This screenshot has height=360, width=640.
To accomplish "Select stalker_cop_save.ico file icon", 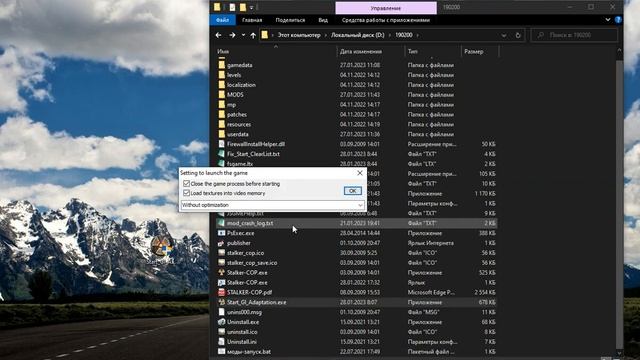I will [221, 262].
